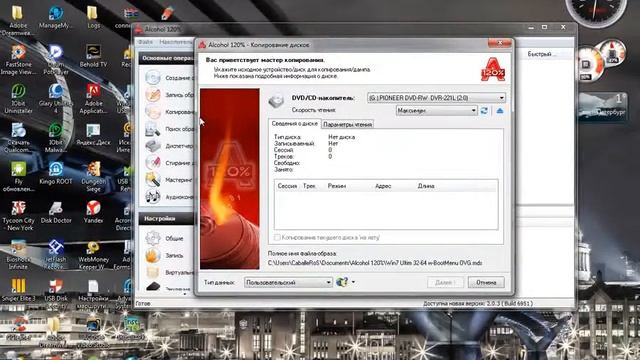The height and width of the screenshot is (360, 640).
Task: Open the arrow beside the data type globe icon
Action: pos(353,282)
